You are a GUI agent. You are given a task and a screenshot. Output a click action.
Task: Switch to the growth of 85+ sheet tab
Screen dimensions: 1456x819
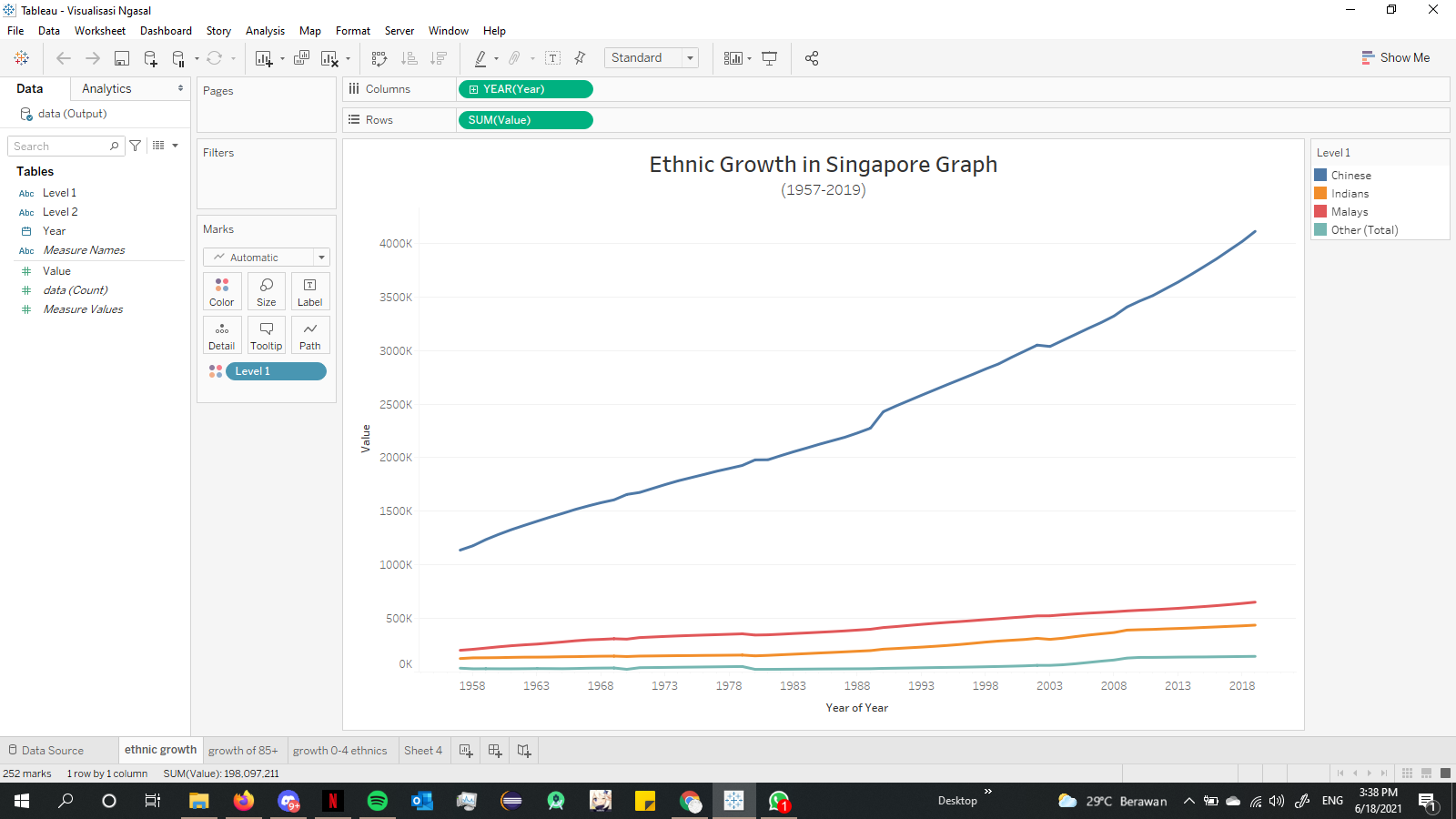[243, 751]
